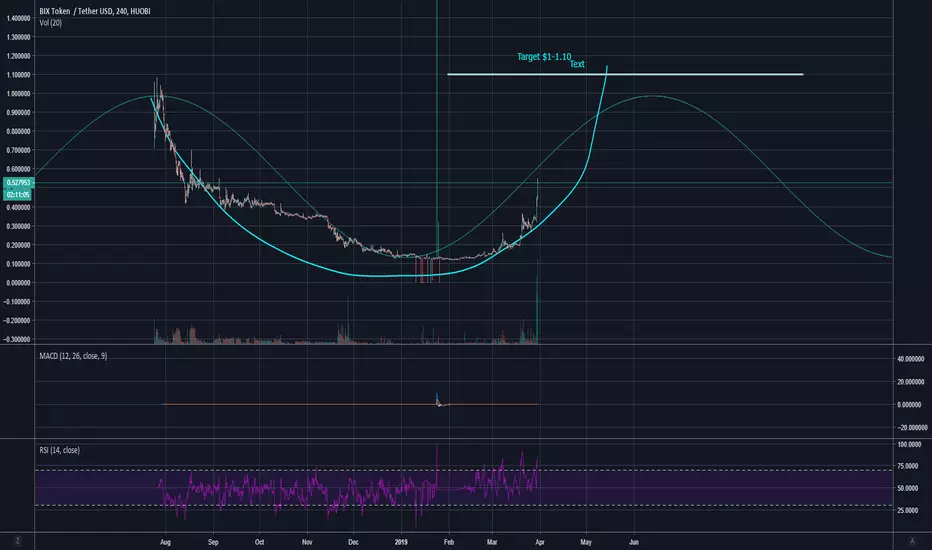The image size is (932, 550).
Task: Click the 1.000000 price axis label
Action: point(18,94)
